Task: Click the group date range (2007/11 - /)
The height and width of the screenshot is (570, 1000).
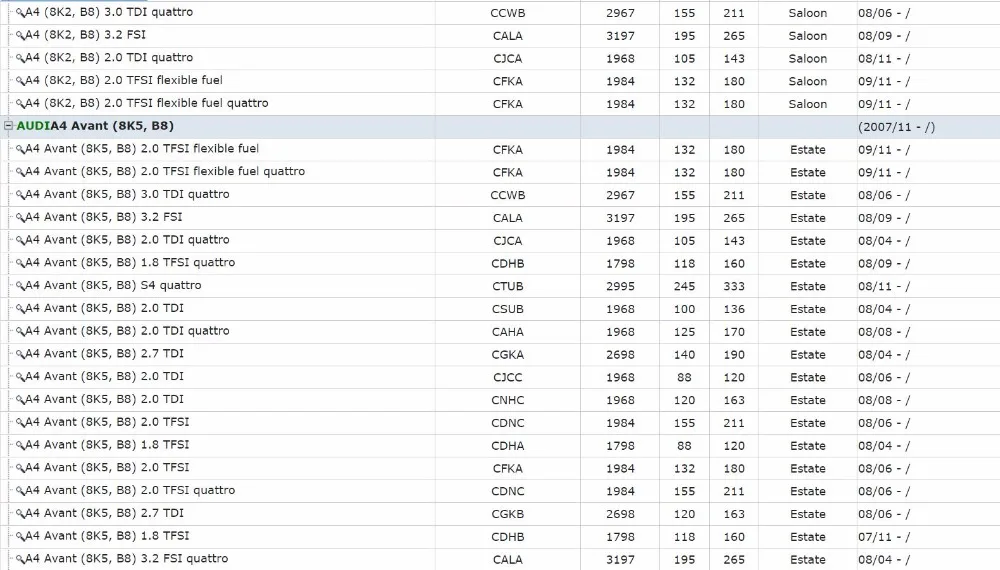Action: 896,127
